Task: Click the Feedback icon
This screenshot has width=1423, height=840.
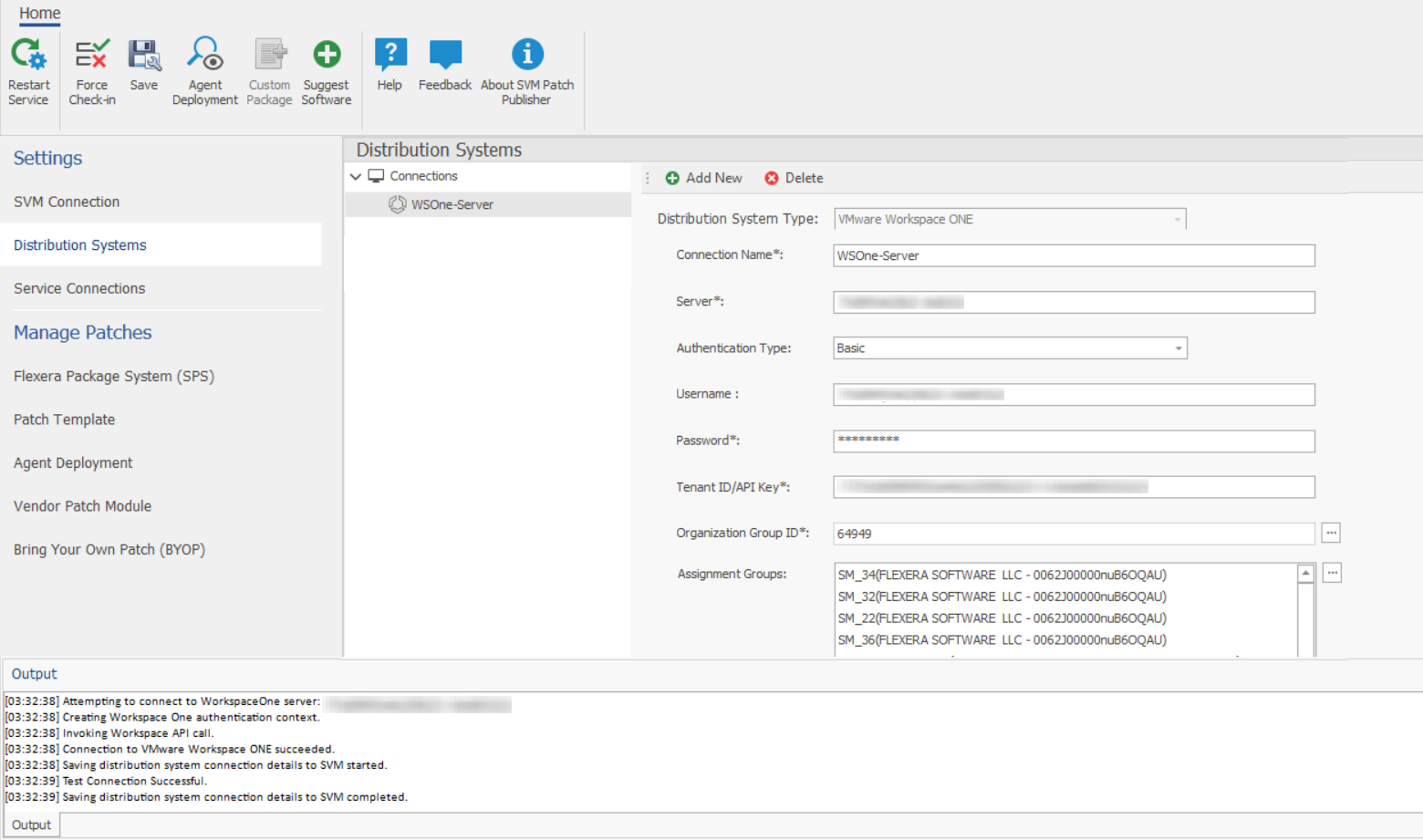Action: pyautogui.click(x=445, y=57)
